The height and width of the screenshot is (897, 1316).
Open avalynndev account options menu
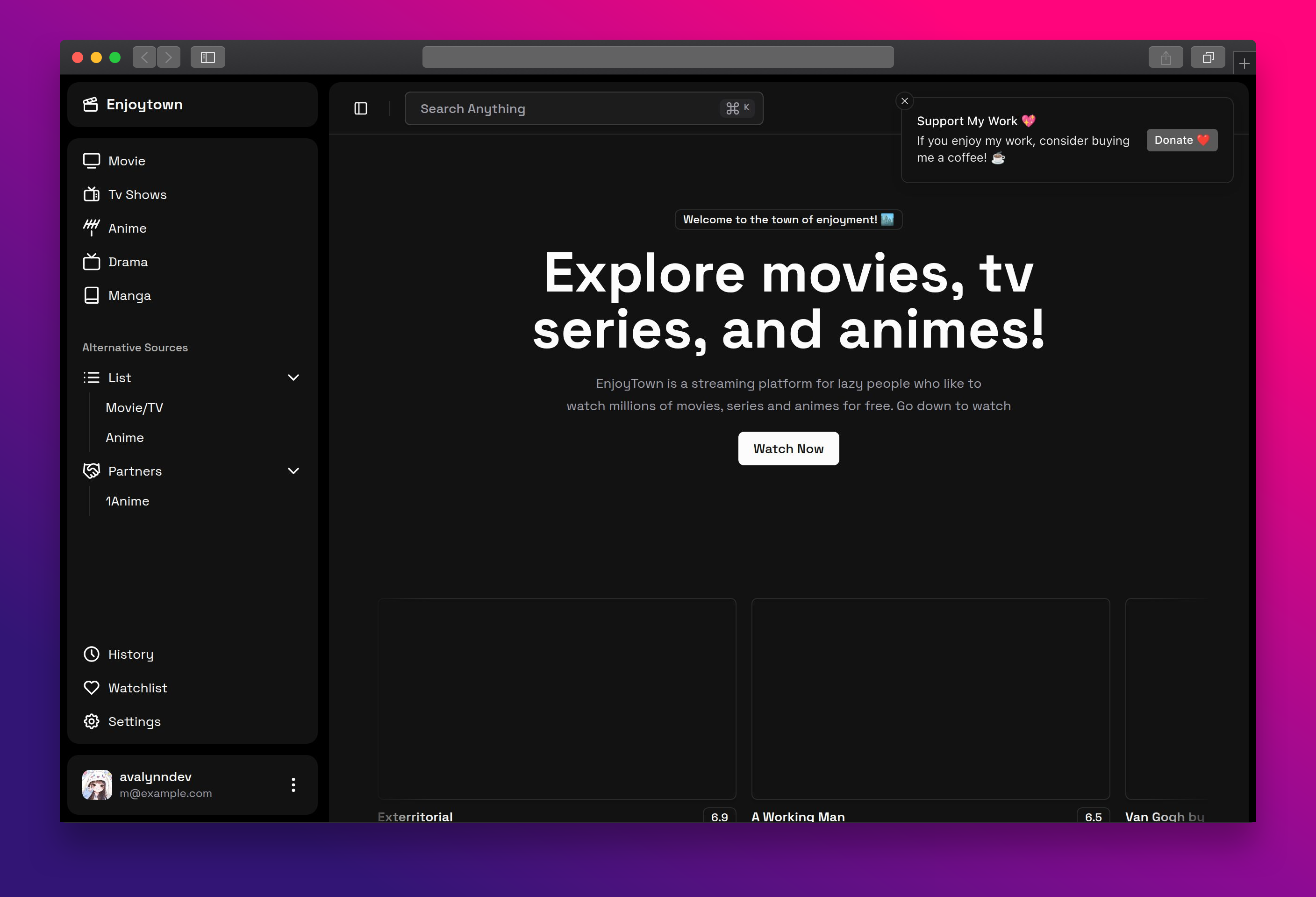pos(293,785)
